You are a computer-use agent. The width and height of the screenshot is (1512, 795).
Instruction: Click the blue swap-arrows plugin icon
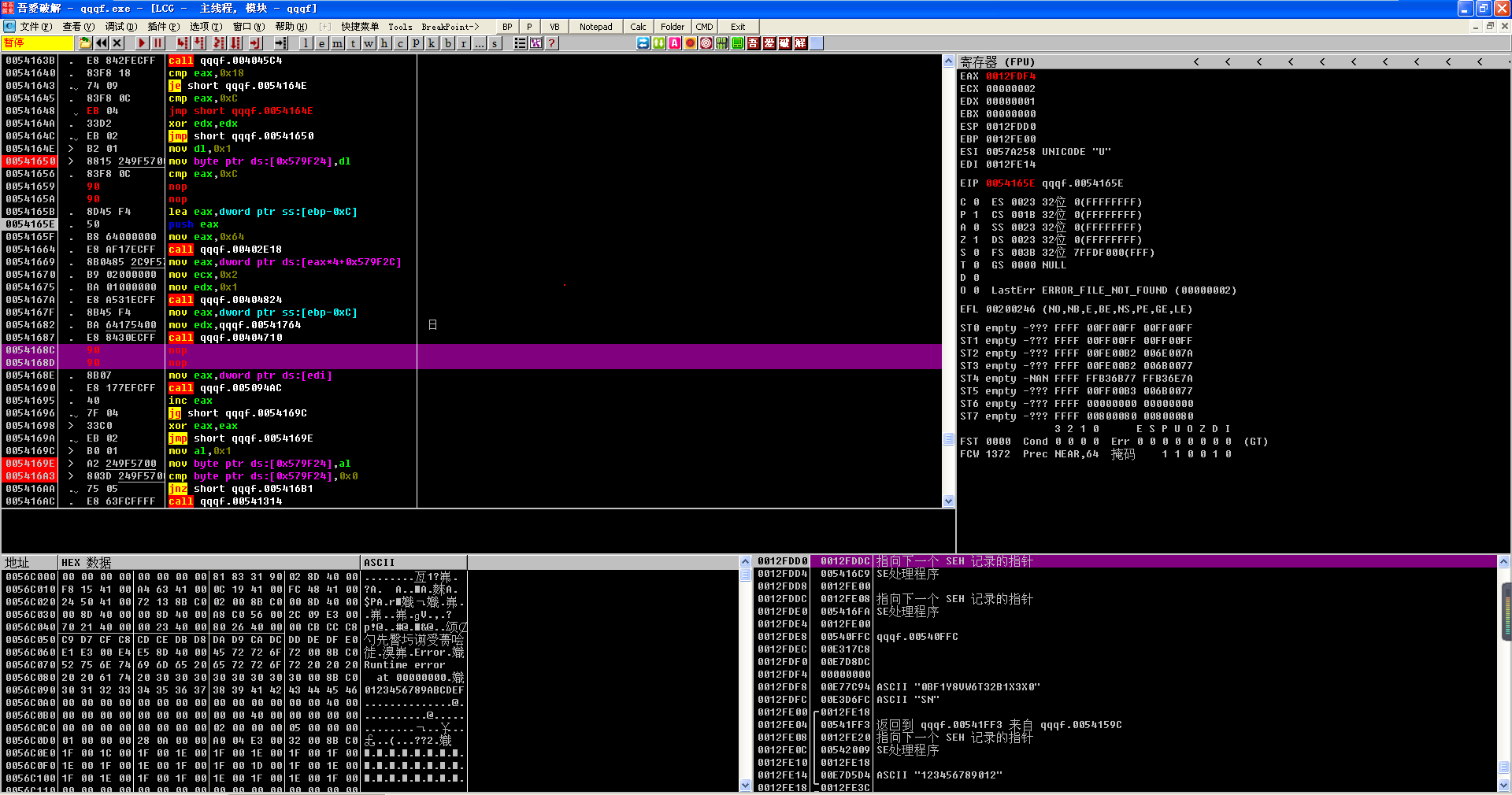click(643, 43)
